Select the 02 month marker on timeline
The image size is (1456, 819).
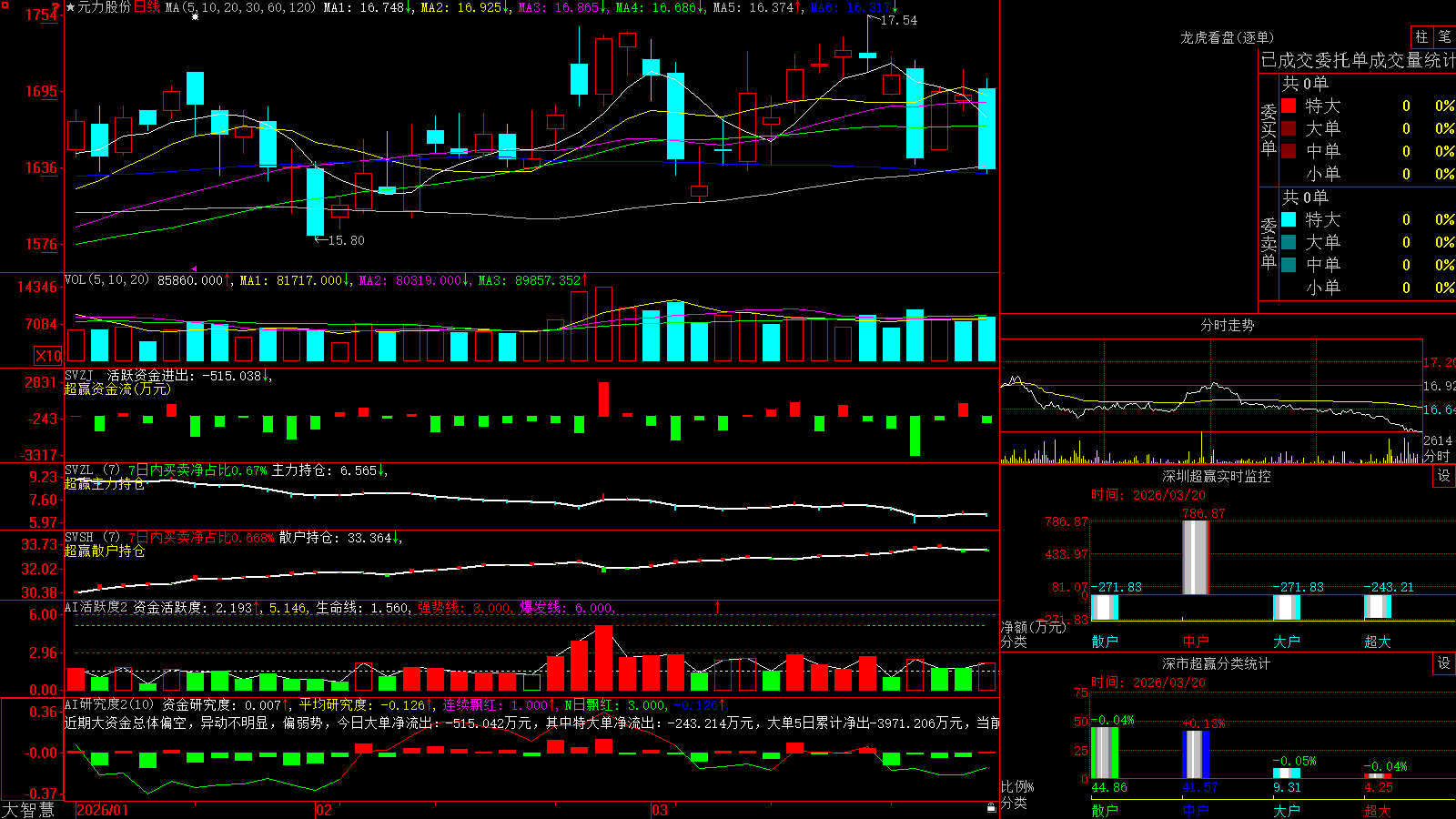coord(324,810)
